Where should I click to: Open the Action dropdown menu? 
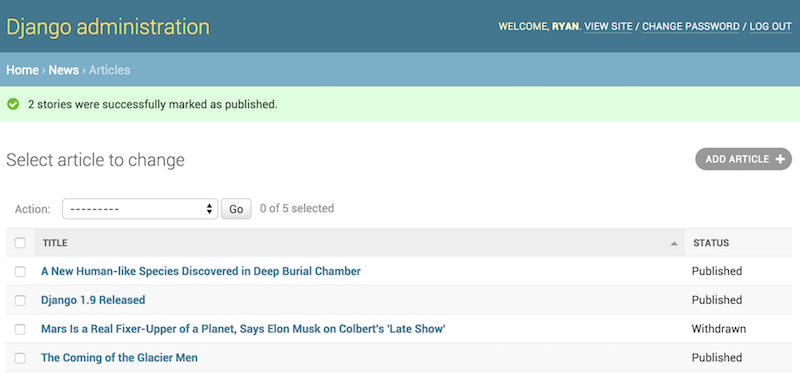[x=140, y=209]
